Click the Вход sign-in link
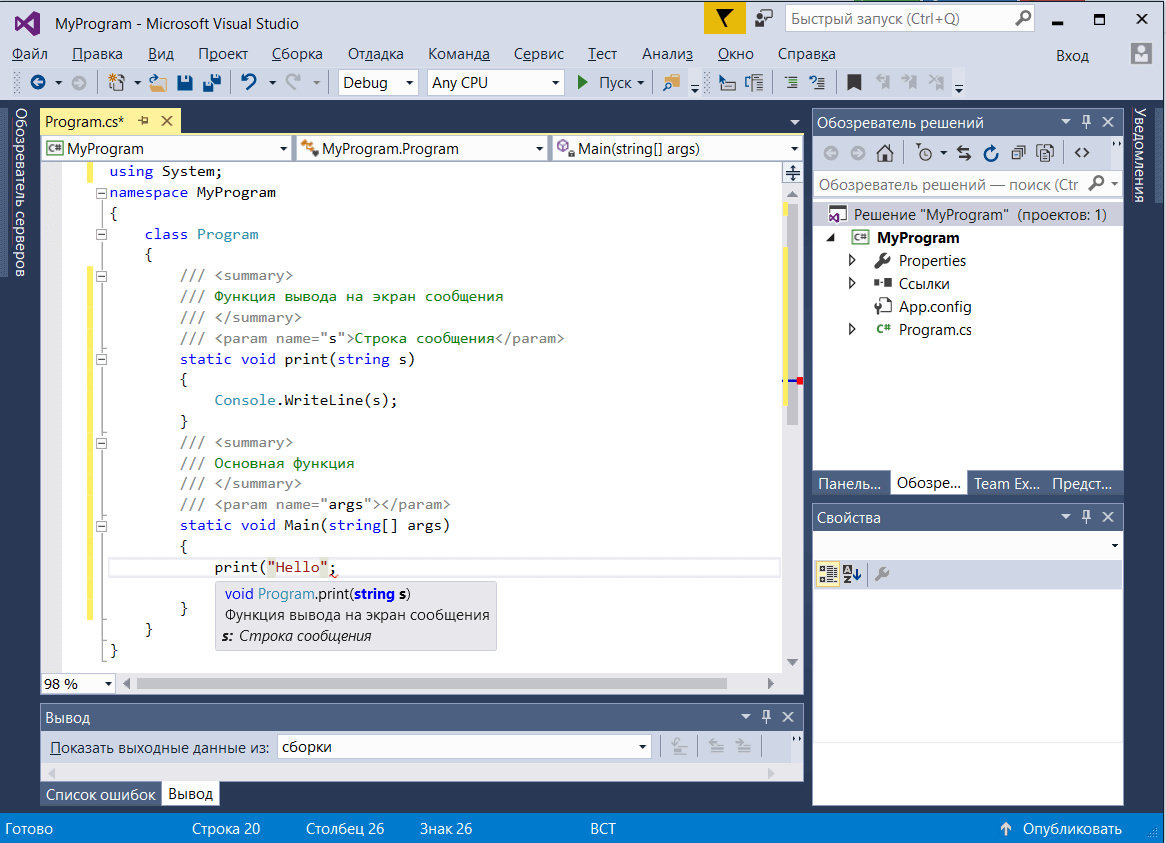The image size is (1166, 843). tap(1072, 56)
